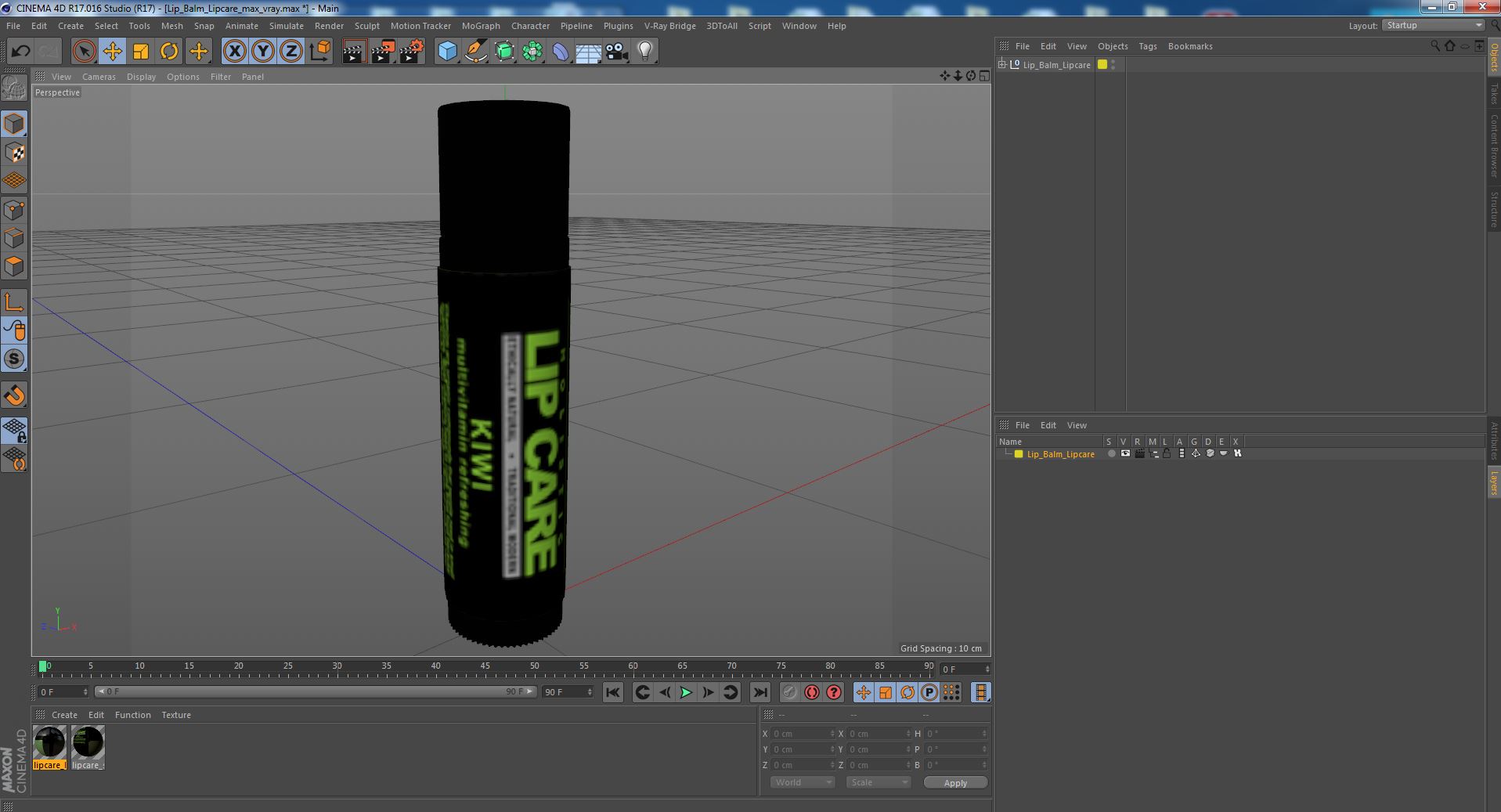Screen dimensions: 1501x812
Task: Click the Locked Workplane icon
Action: click(14, 430)
